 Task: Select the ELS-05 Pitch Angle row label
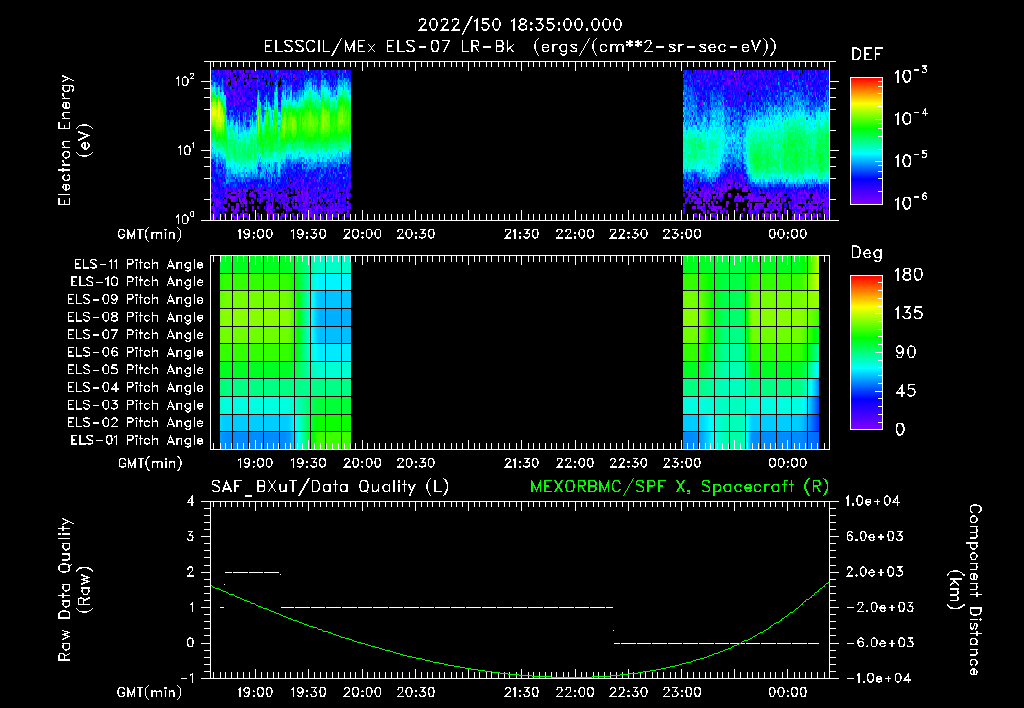point(136,370)
